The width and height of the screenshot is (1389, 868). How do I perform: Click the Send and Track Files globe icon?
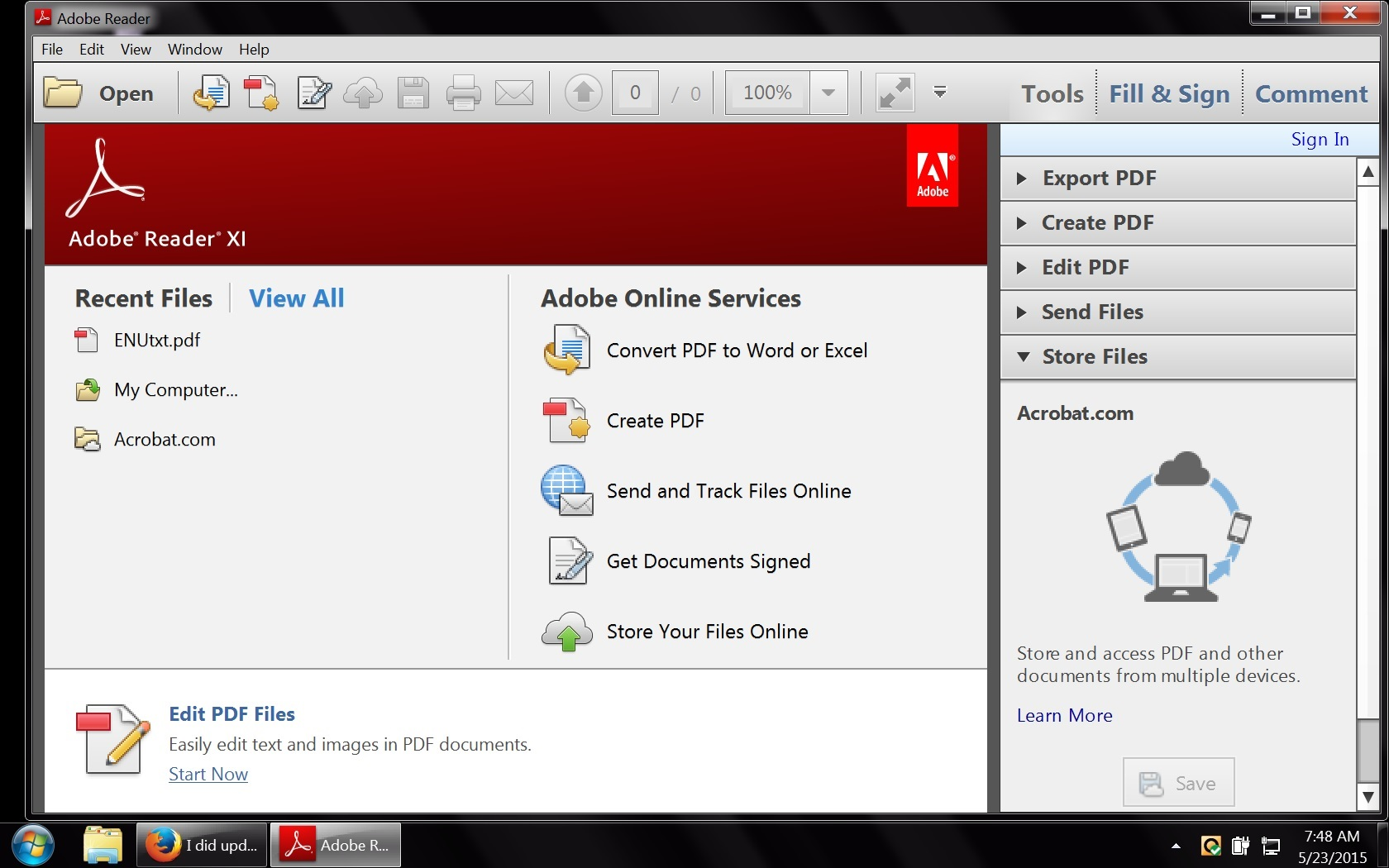tap(567, 490)
